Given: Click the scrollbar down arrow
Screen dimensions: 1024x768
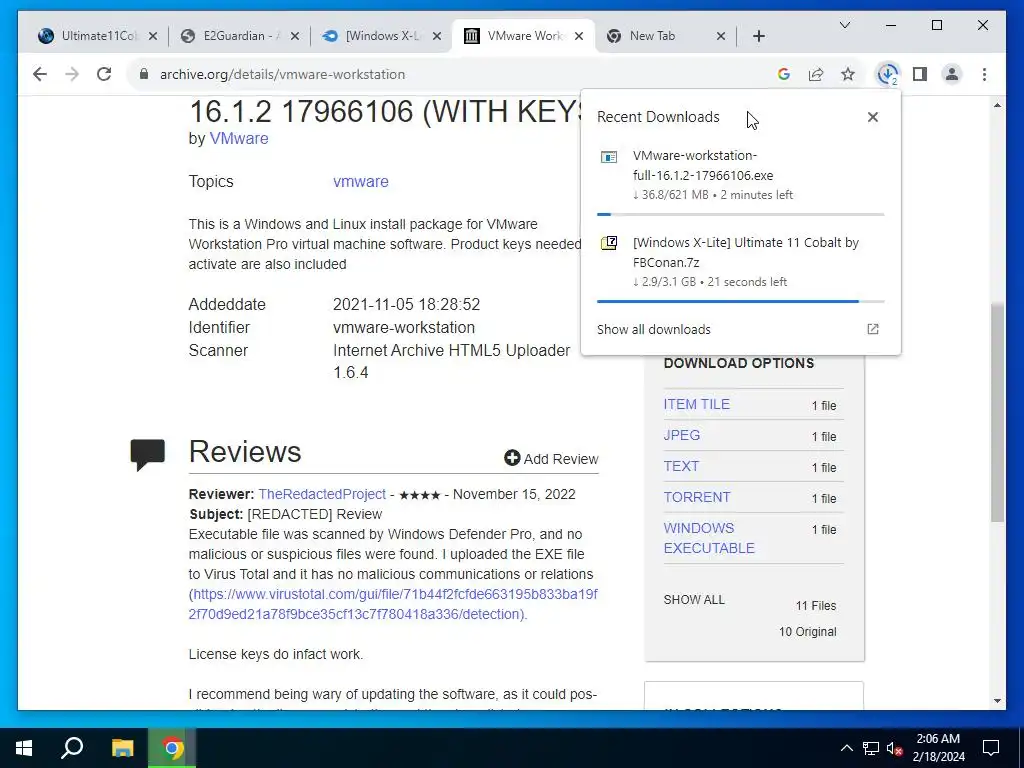Looking at the screenshot, I should [997, 701].
